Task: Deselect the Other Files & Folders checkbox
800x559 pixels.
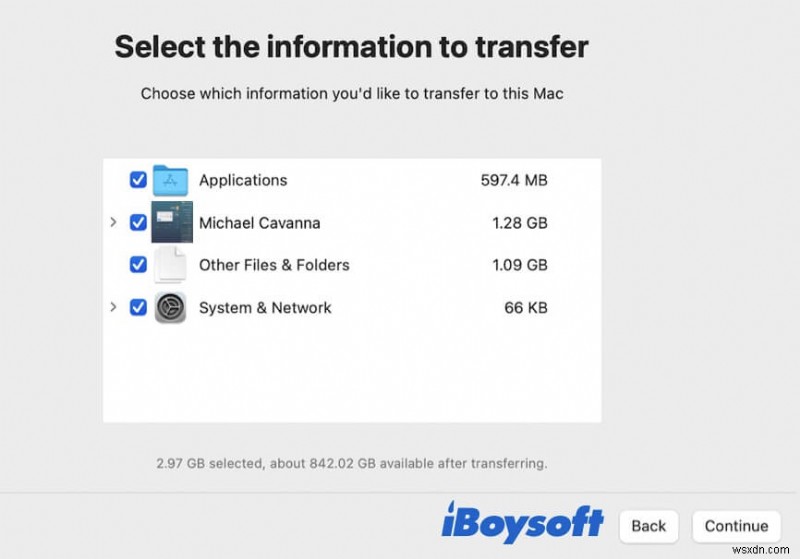Action: 138,265
